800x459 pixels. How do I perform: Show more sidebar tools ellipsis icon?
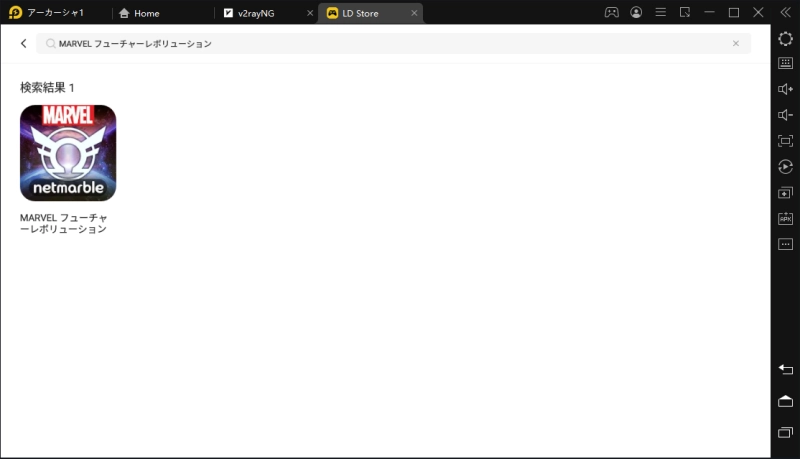point(785,244)
